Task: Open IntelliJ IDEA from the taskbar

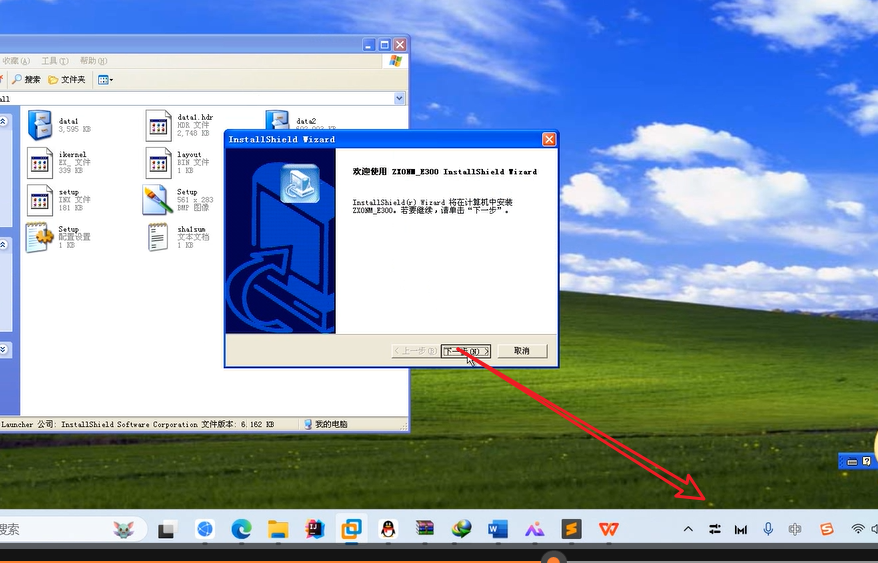Action: coord(315,529)
